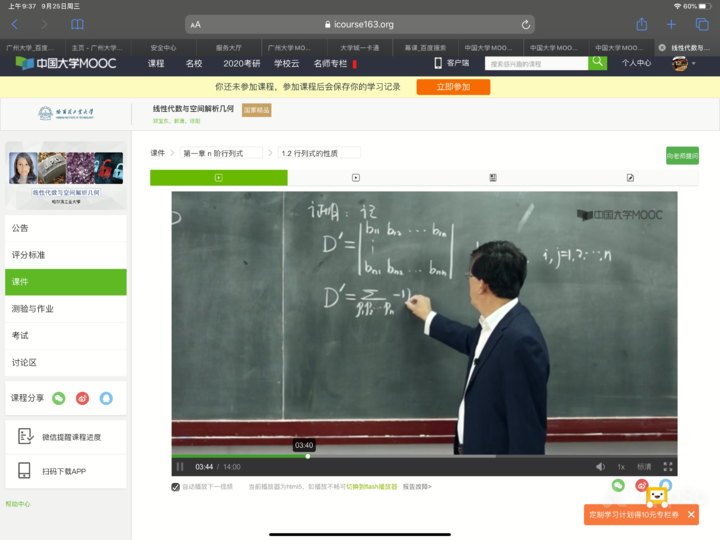Tap the Safari back arrow

pyautogui.click(x=15, y=24)
